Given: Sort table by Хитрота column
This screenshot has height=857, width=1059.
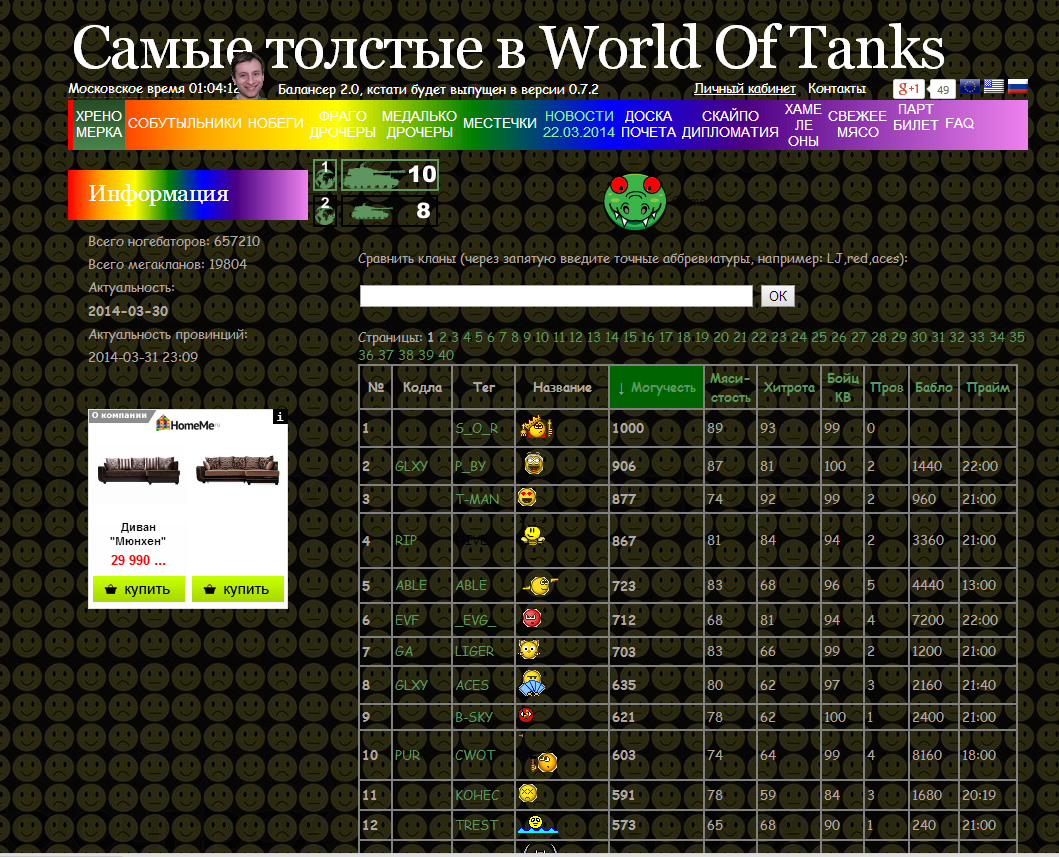Looking at the screenshot, I should tap(789, 388).
